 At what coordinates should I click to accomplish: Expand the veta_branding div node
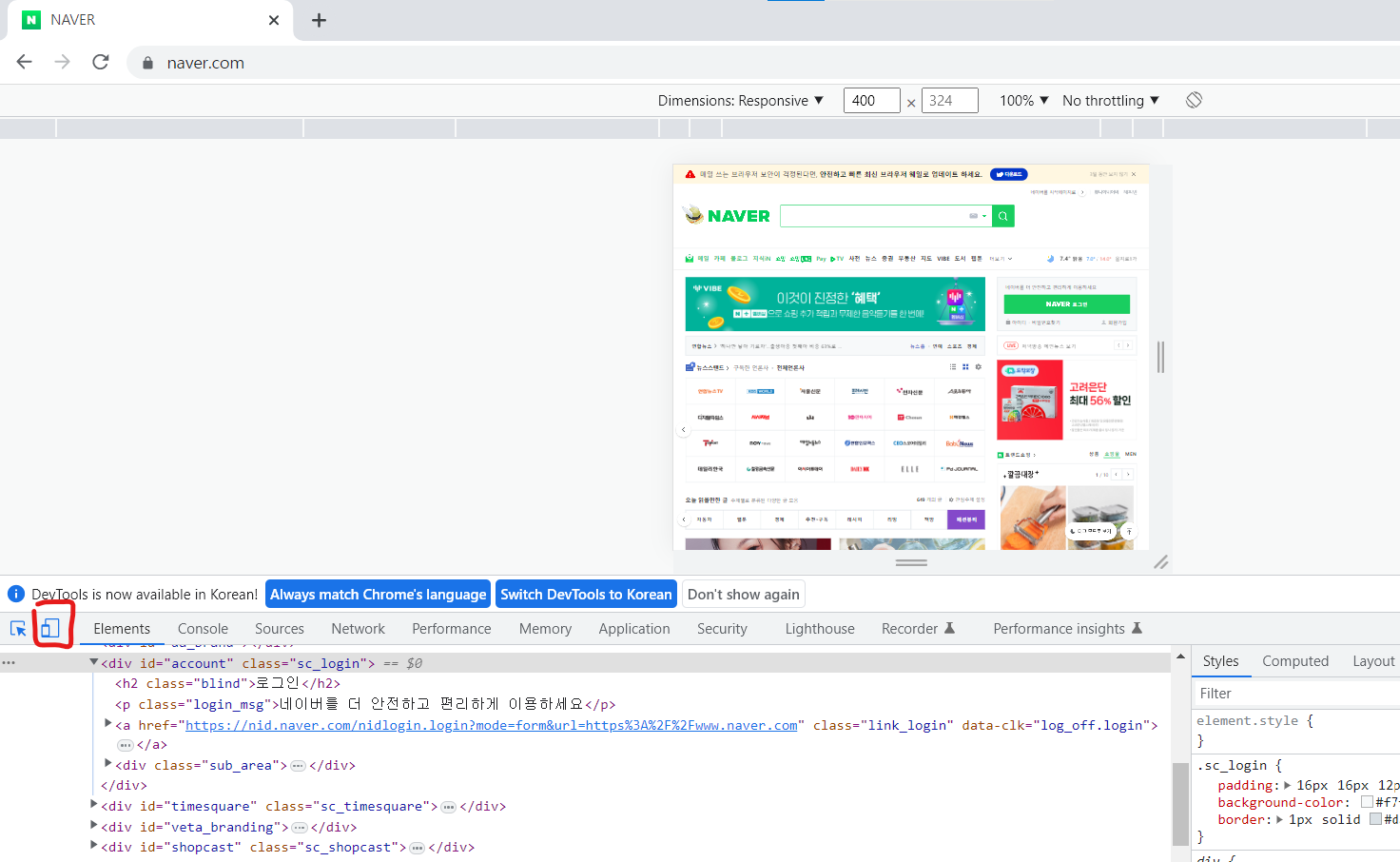coord(94,826)
